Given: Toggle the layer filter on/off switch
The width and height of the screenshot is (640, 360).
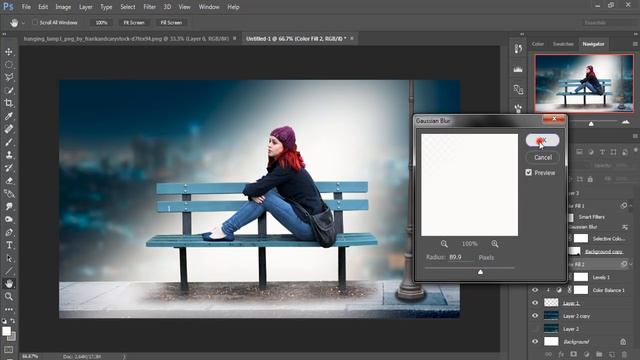Looking at the screenshot, I should tap(636, 150).
